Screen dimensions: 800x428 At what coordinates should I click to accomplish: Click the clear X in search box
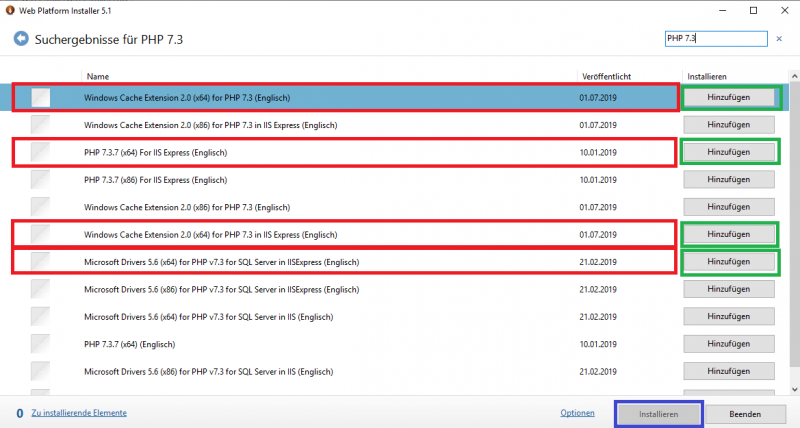[777, 38]
